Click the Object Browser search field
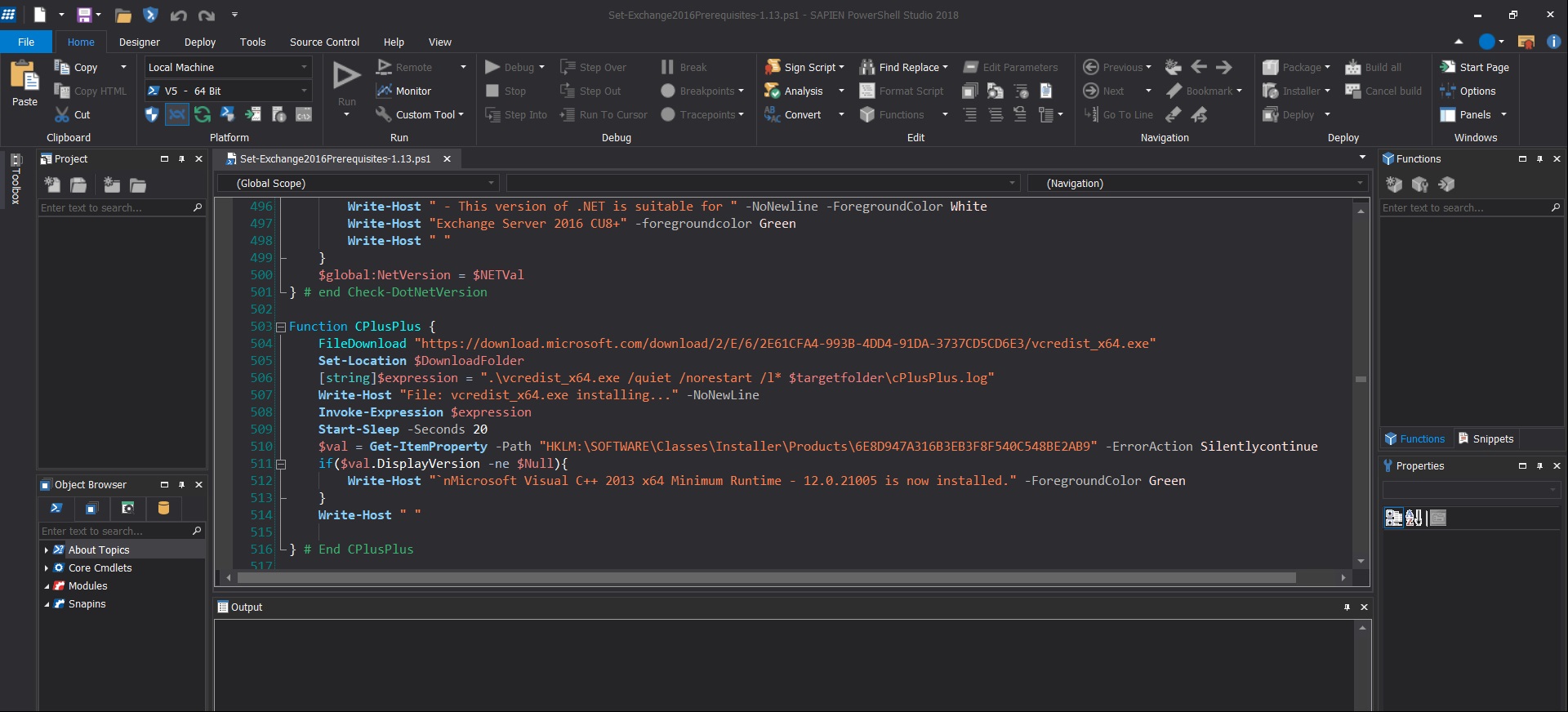This screenshot has width=1568, height=712. point(121,531)
